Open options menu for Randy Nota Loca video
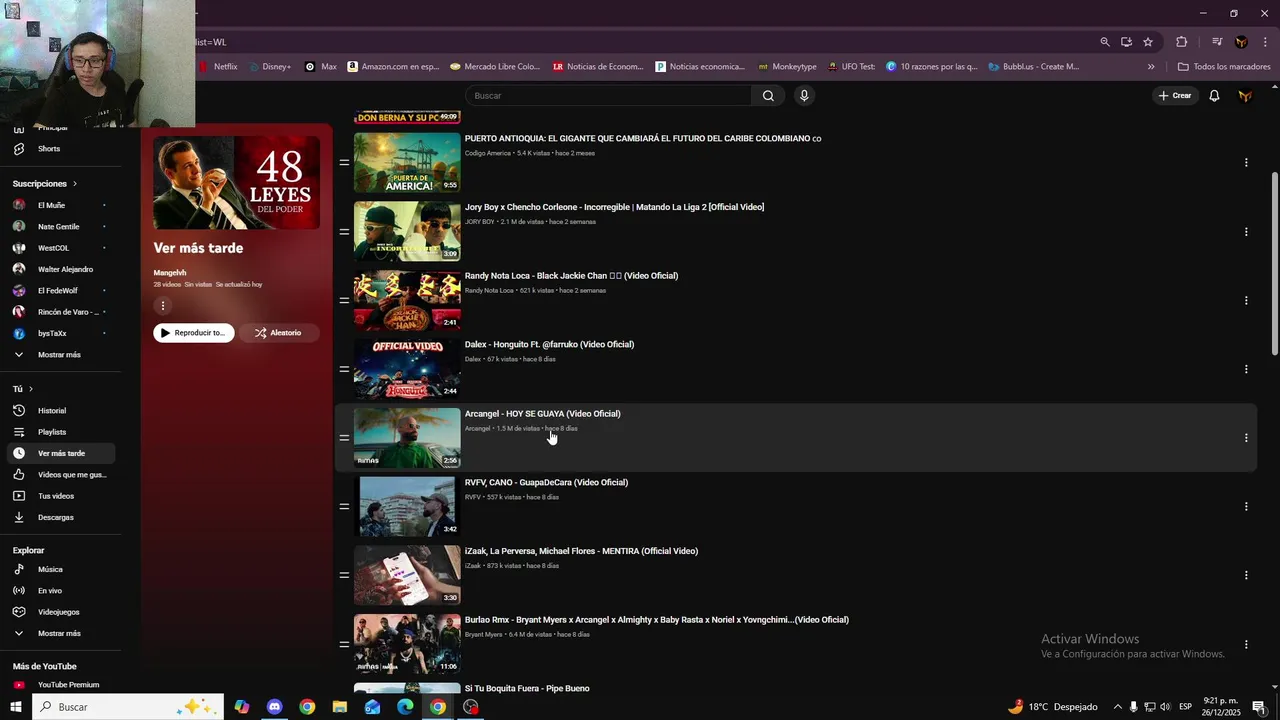The image size is (1280, 720). click(x=1246, y=300)
